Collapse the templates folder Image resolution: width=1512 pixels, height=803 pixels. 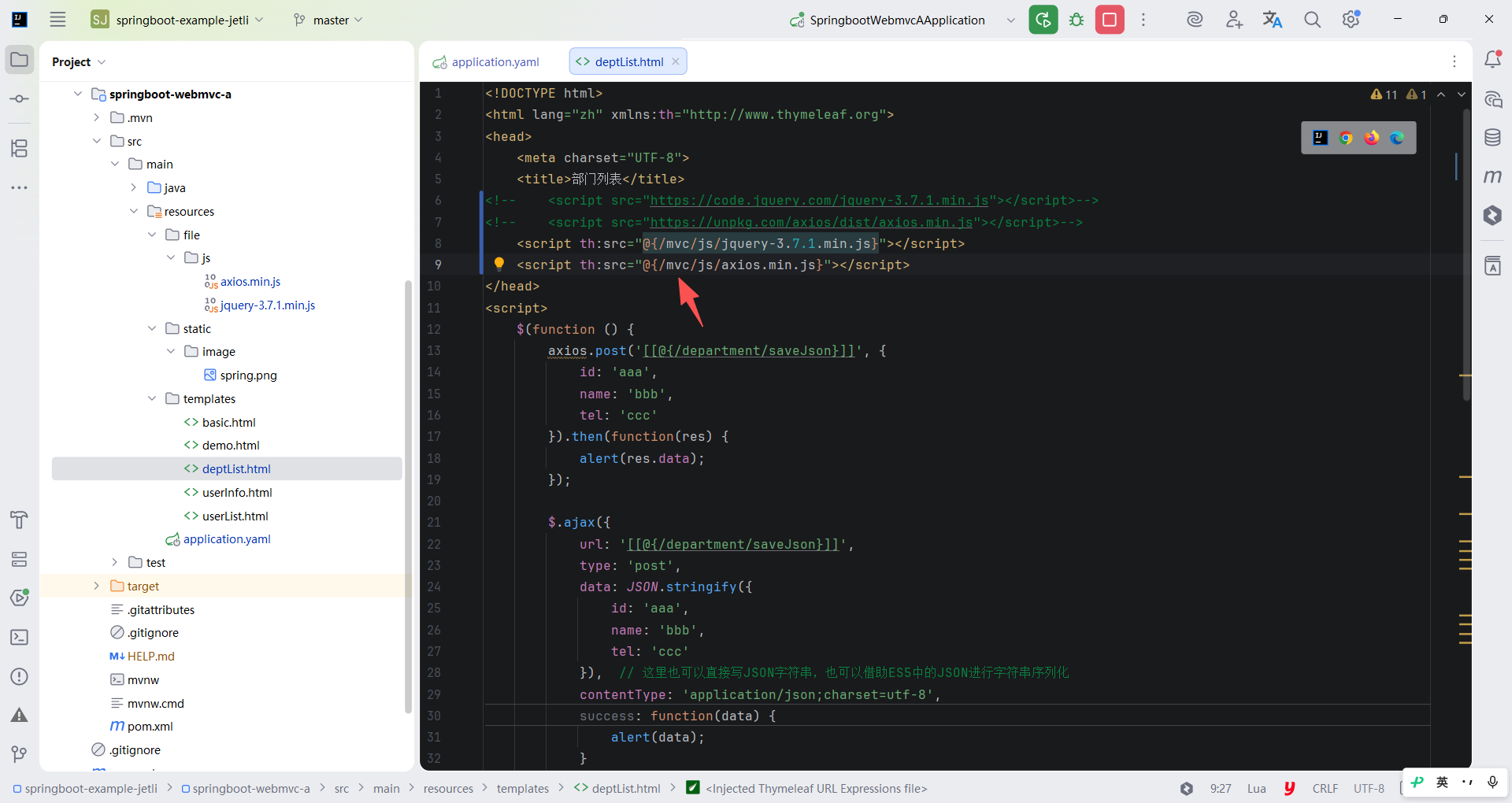coord(152,398)
